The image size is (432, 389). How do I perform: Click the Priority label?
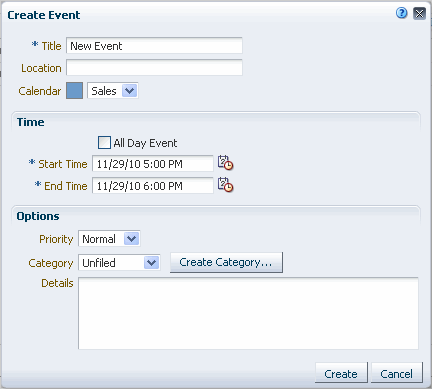56,239
